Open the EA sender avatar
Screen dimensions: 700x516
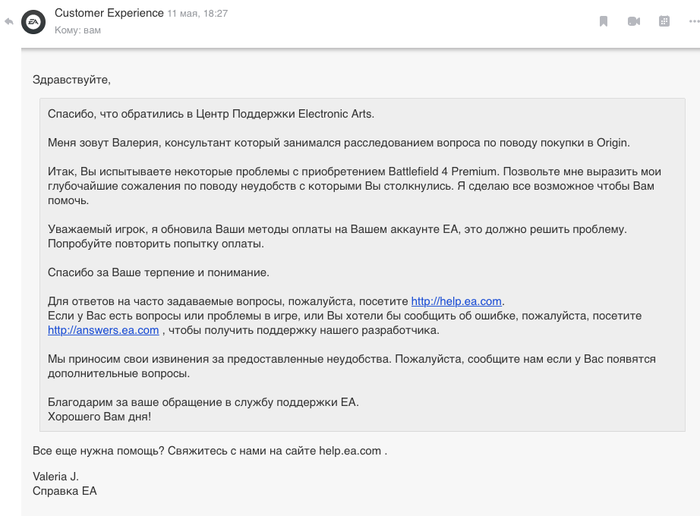tap(33, 21)
